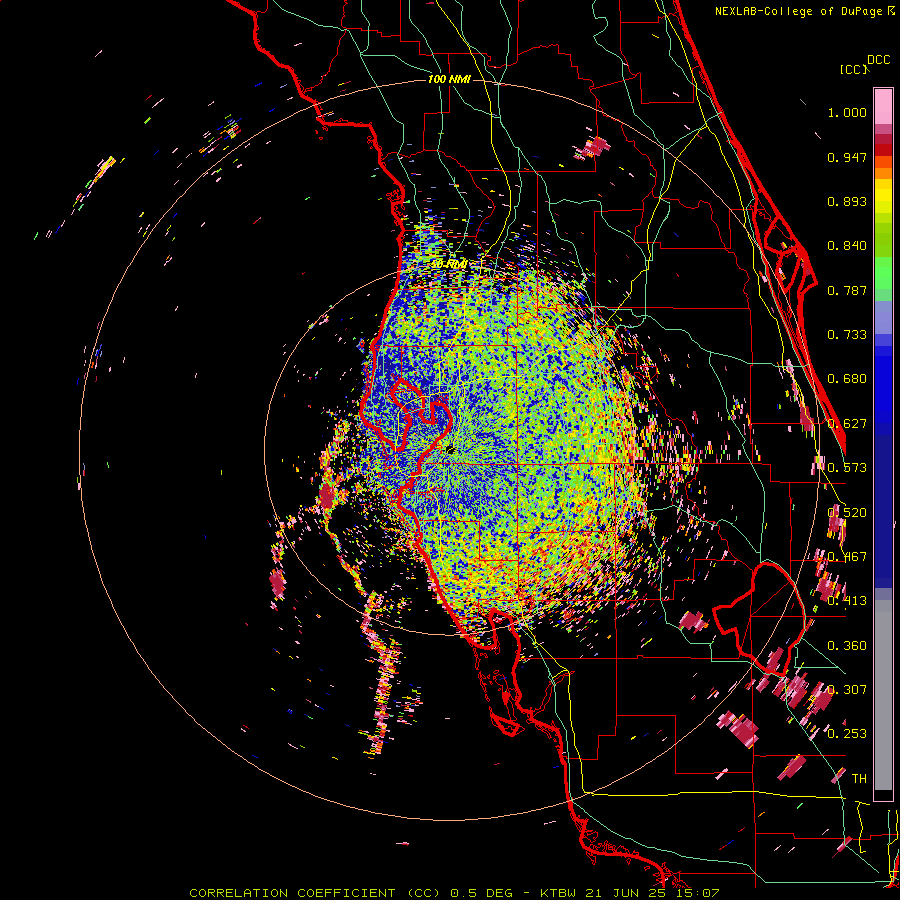900x900 pixels.
Task: Select the 0.787 legend value
Action: point(847,290)
